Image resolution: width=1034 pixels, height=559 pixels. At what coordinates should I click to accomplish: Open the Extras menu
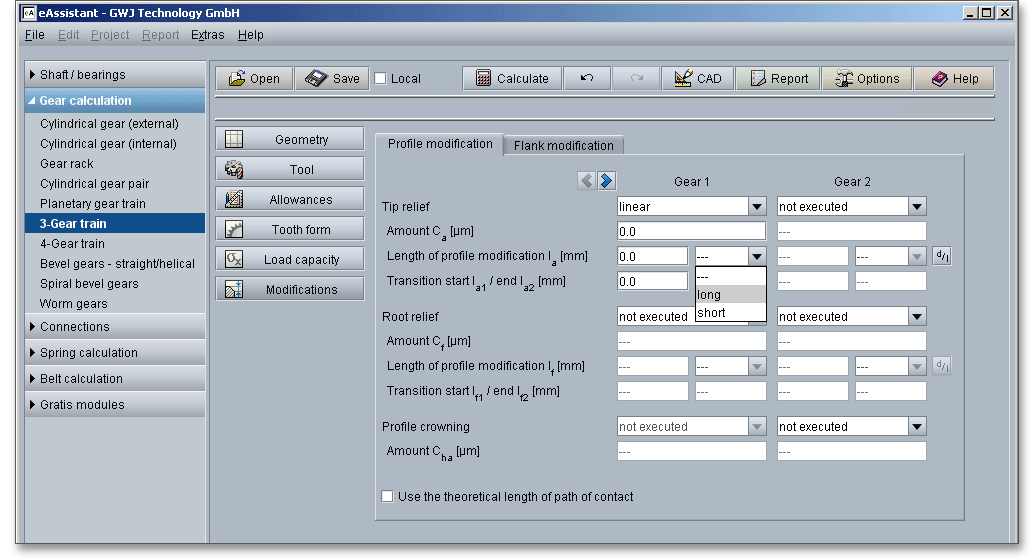pyautogui.click(x=207, y=35)
